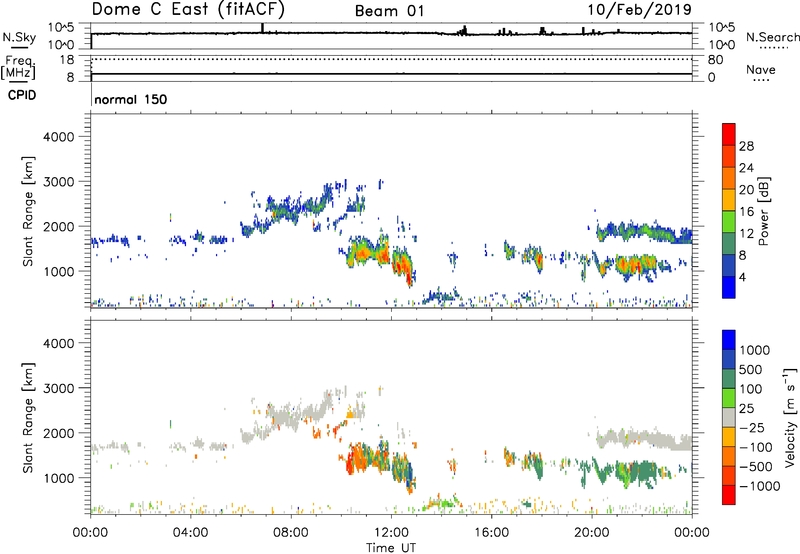Image resolution: width=800 pixels, height=554 pixels.
Task: Click the 'Dome C East (fitACF)' title
Action: [x=188, y=9]
